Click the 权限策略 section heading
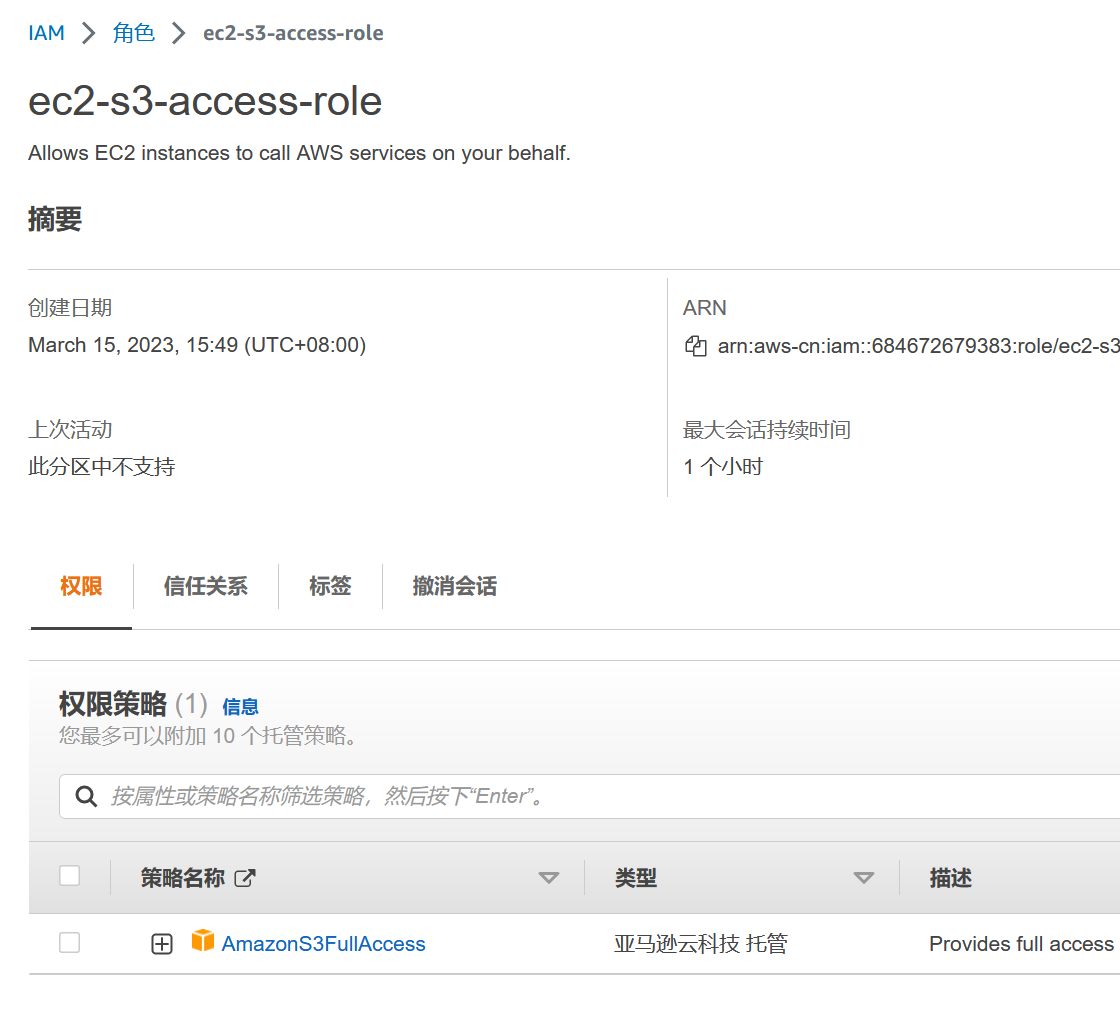Image resolution: width=1120 pixels, height=1009 pixels. (113, 704)
